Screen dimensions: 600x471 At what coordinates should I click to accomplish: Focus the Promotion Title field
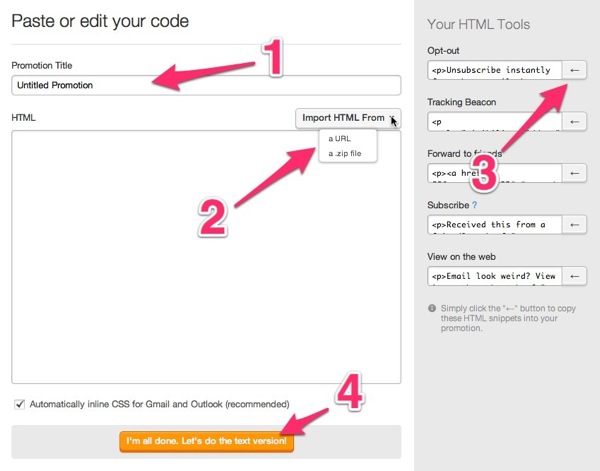click(x=206, y=85)
